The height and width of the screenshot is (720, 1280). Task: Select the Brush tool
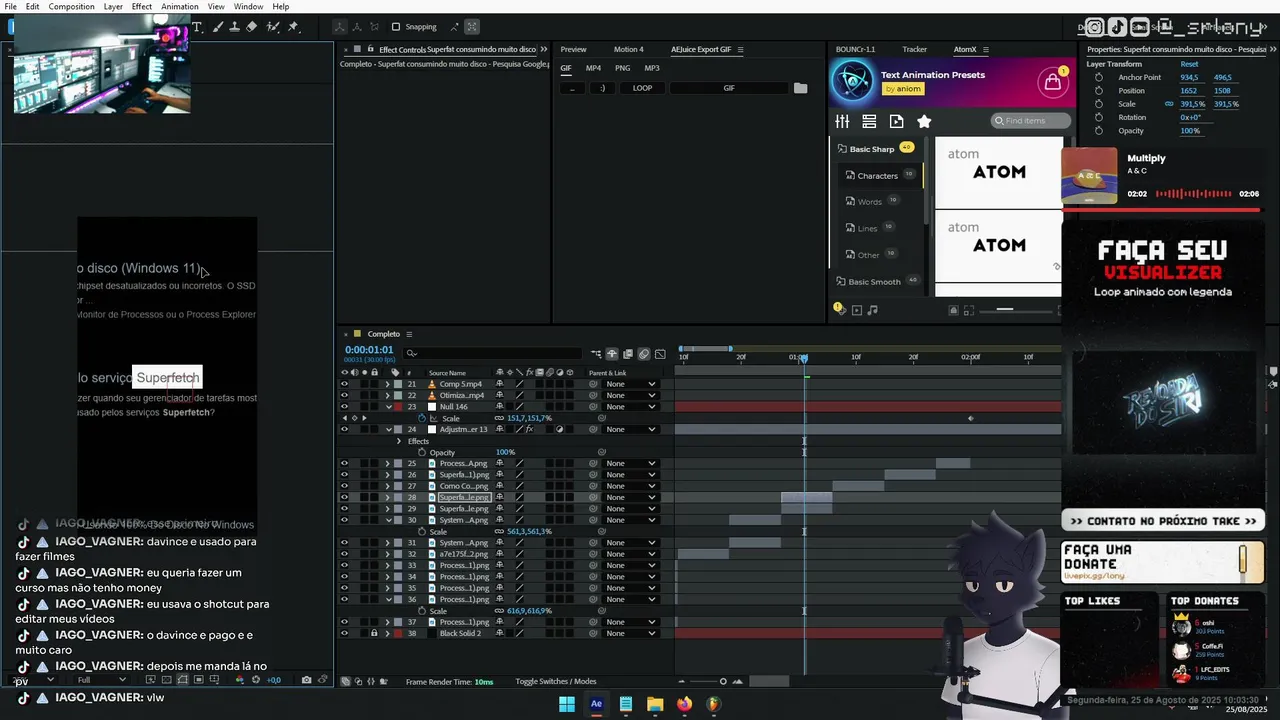coord(218,27)
